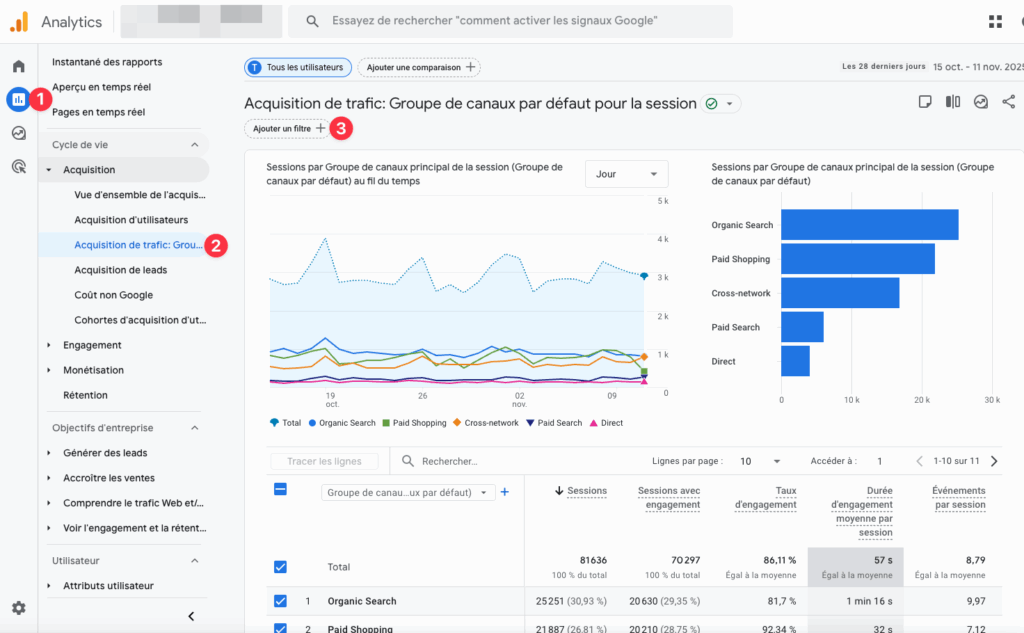Viewport: 1024px width, 633px height.
Task: Click the compare columns icon
Action: [x=953, y=102]
